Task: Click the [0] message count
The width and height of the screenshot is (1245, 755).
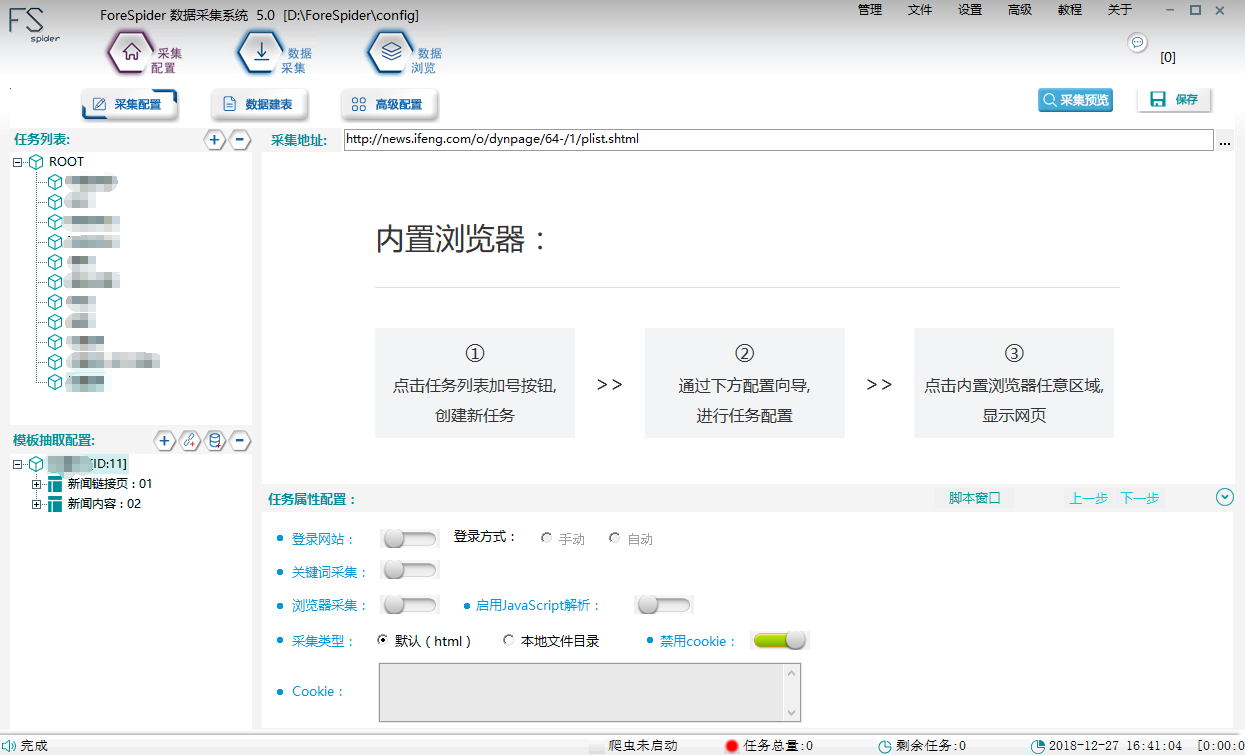Action: pos(1168,57)
